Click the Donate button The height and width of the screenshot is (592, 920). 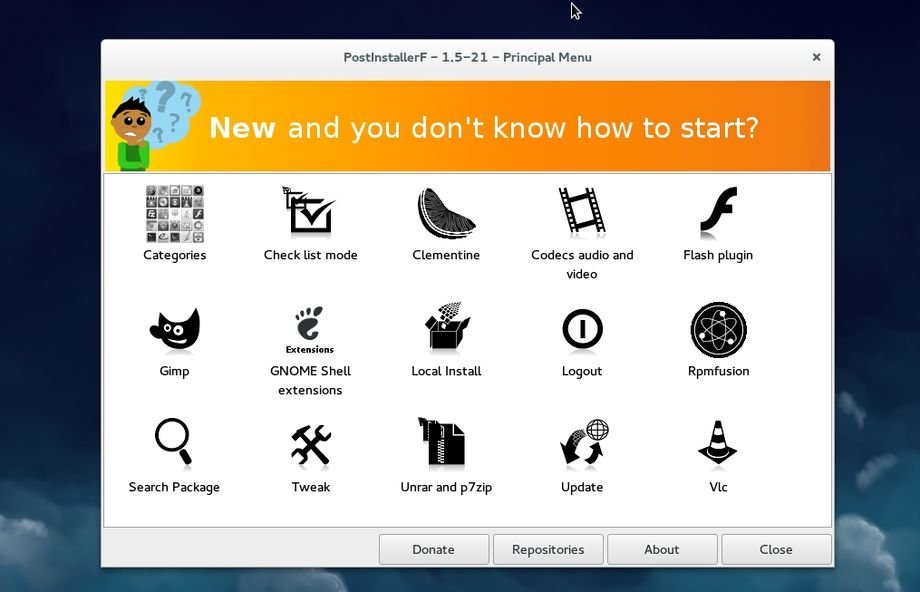[434, 549]
